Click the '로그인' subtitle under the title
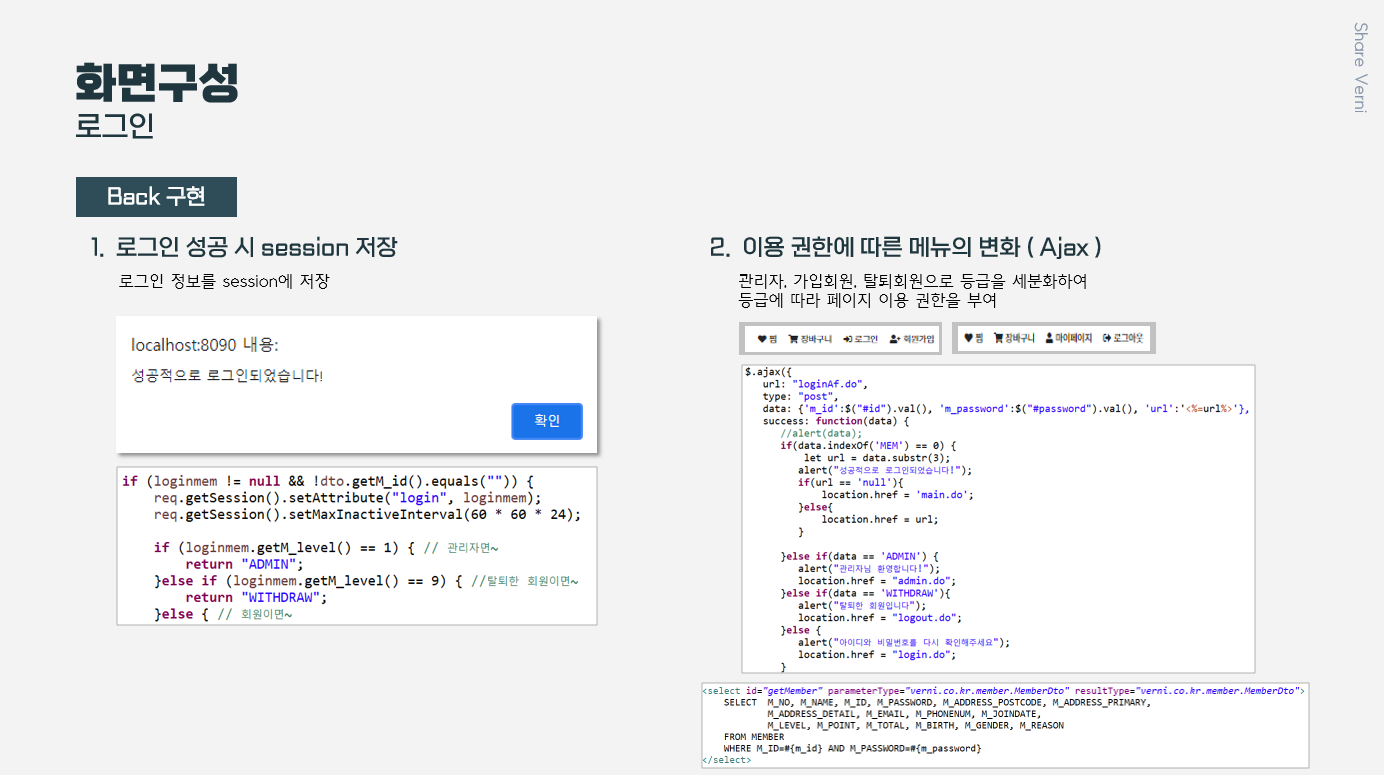1384x775 pixels. point(115,126)
